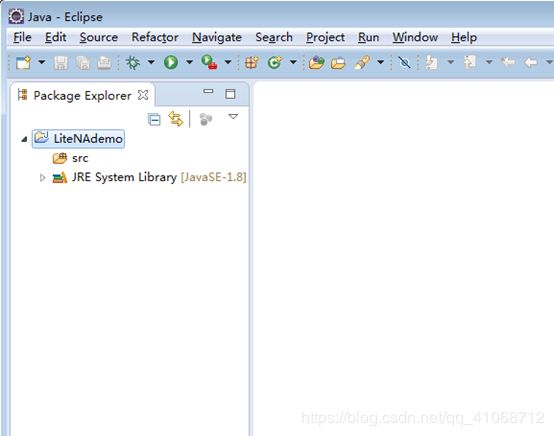Open the Source menu
The image size is (554, 436).
pos(99,37)
